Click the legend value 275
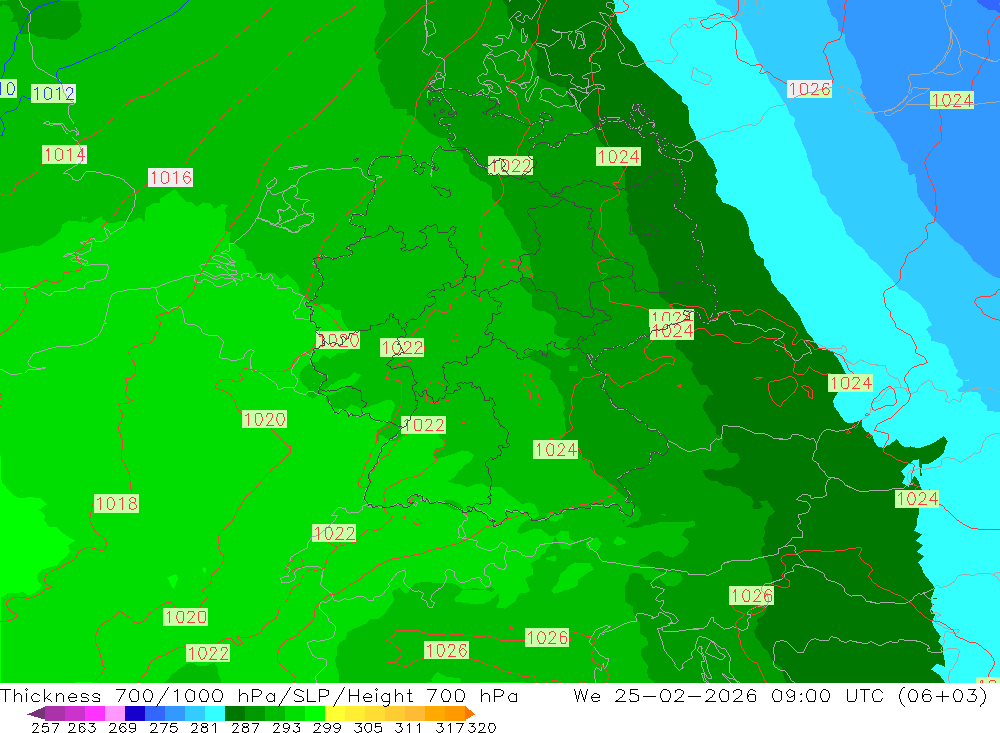Image resolution: width=1000 pixels, height=733 pixels. point(163,727)
